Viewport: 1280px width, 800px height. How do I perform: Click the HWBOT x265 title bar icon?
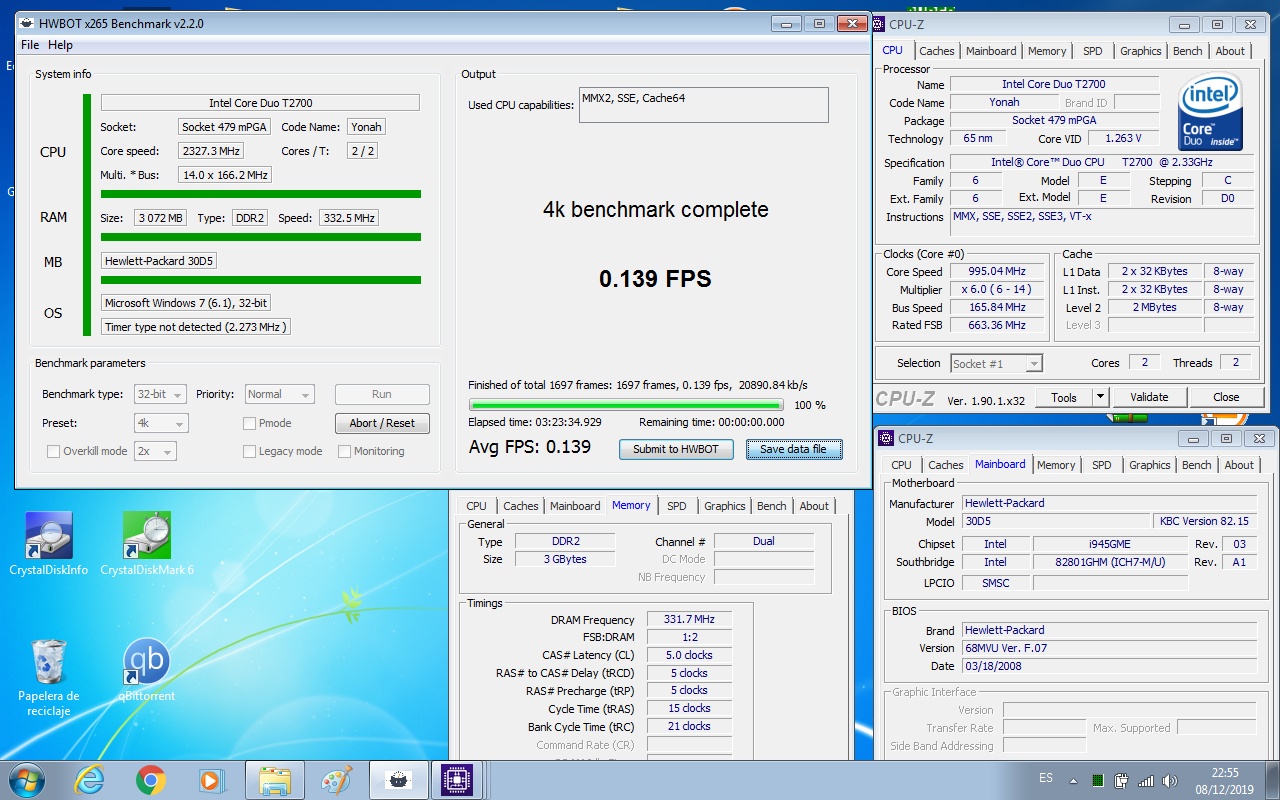(x=25, y=23)
